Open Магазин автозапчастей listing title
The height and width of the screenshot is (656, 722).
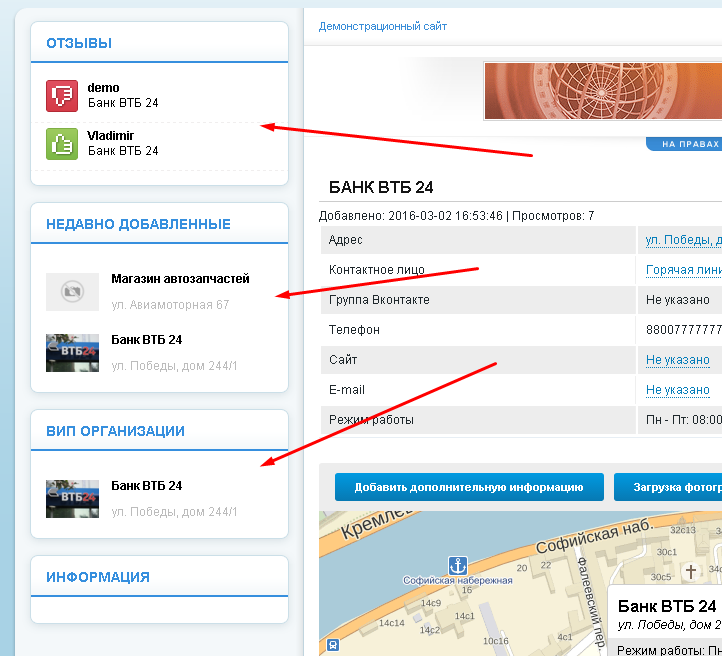pos(180,279)
